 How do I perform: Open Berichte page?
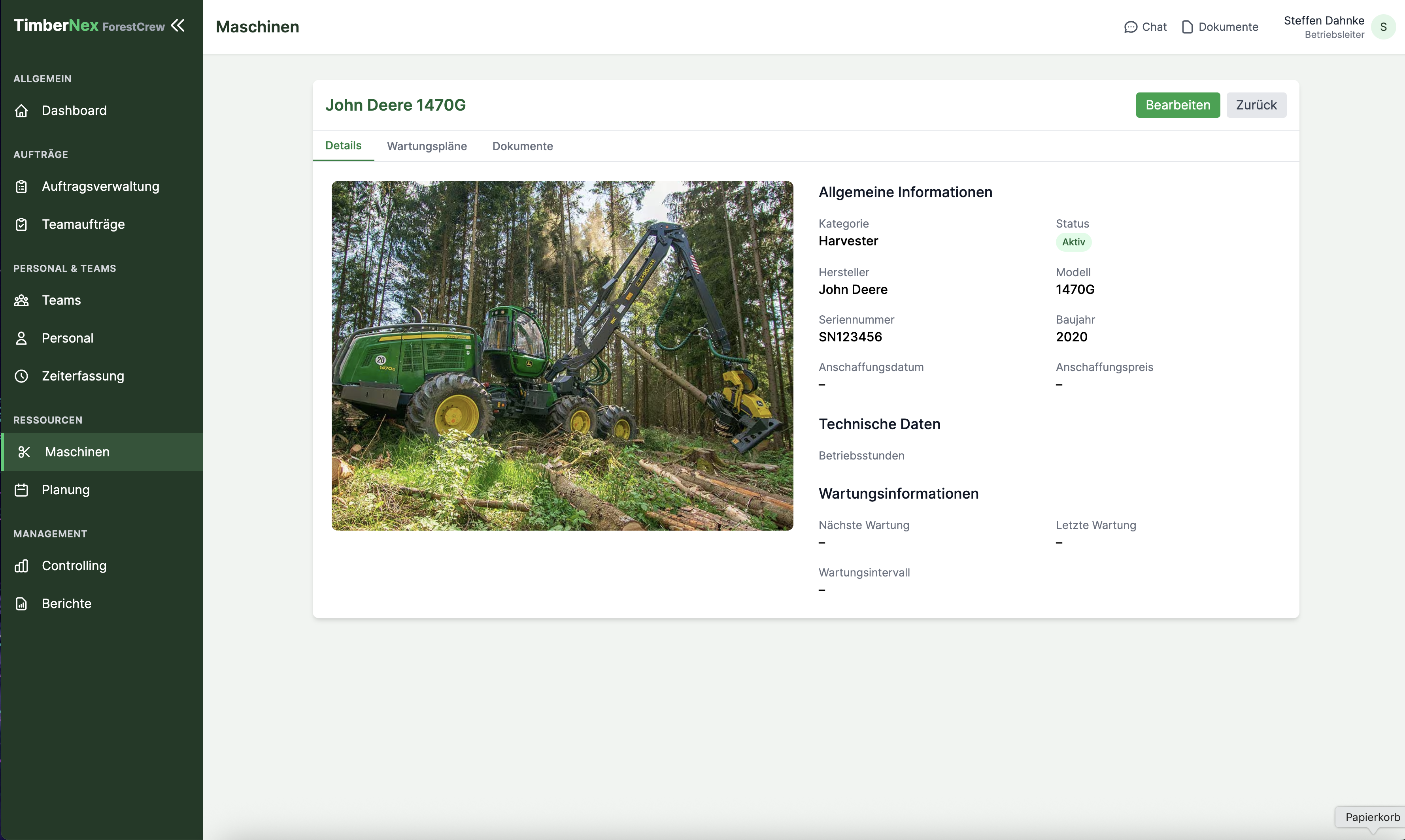coord(102,604)
